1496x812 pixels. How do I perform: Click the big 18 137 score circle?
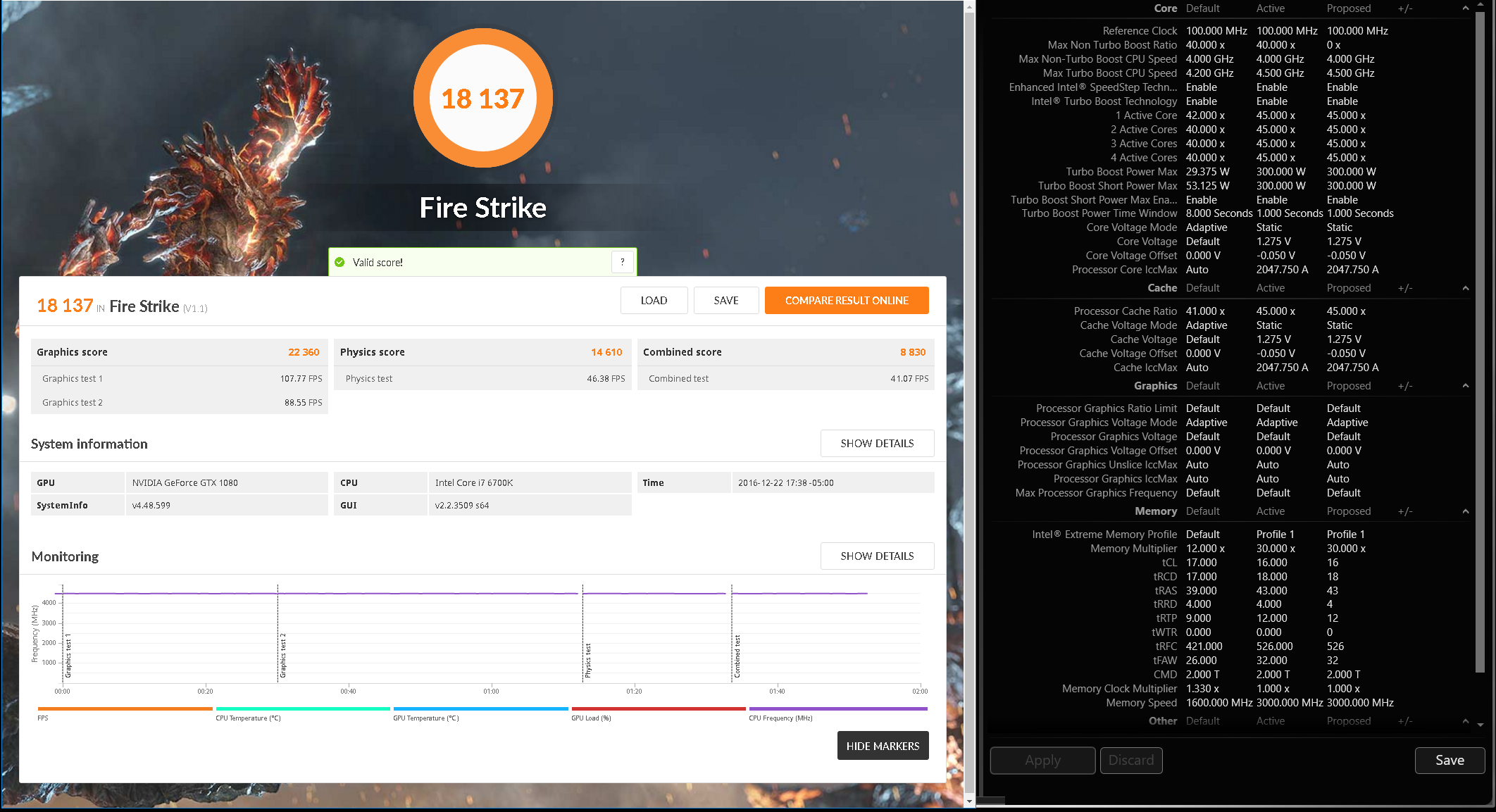coord(483,99)
